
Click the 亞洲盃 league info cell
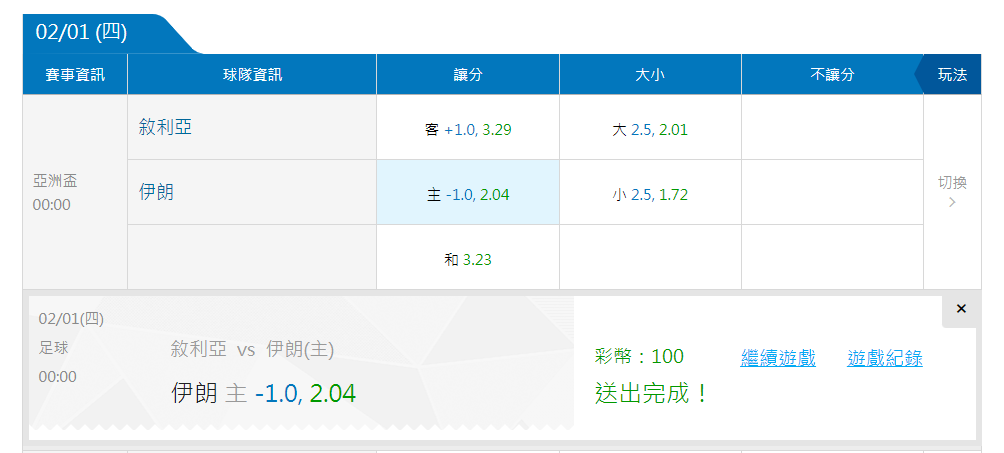click(75, 192)
